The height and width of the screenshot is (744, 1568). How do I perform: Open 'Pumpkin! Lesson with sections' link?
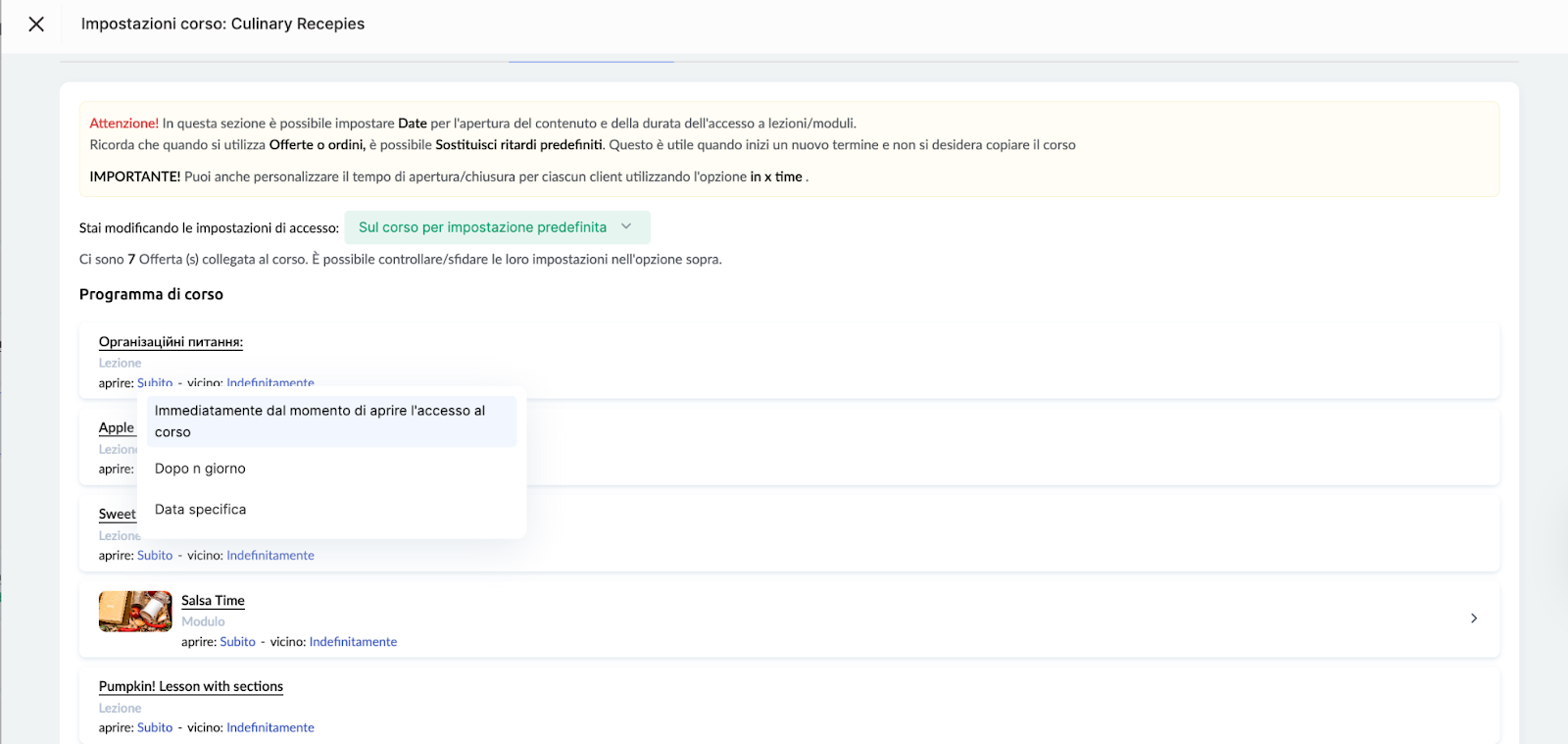click(x=191, y=687)
